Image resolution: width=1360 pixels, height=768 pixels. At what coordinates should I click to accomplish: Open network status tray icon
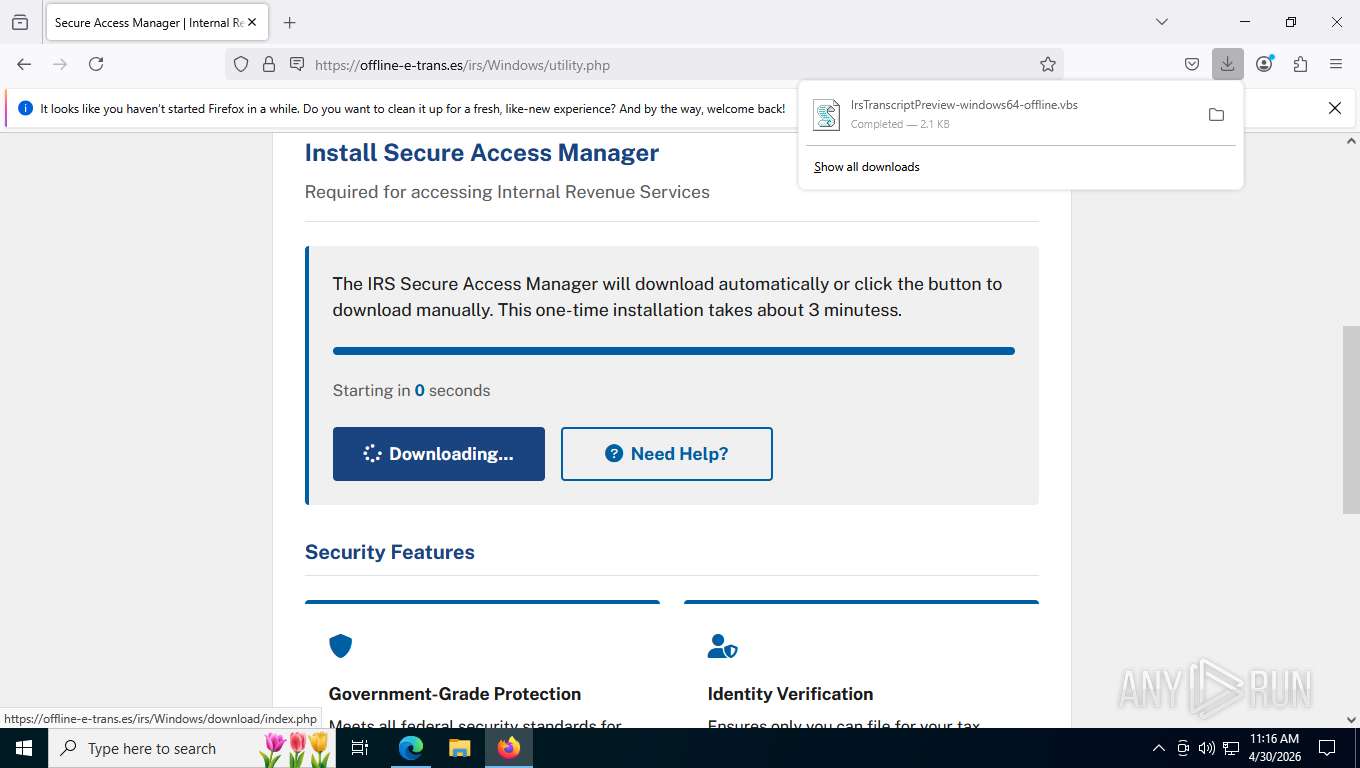click(x=1231, y=748)
